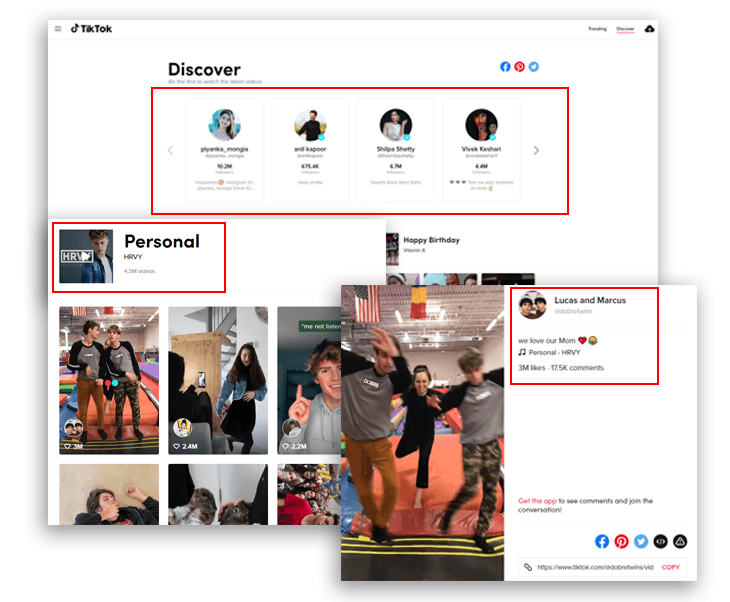Share Discover page on Twitter

pos(534,67)
